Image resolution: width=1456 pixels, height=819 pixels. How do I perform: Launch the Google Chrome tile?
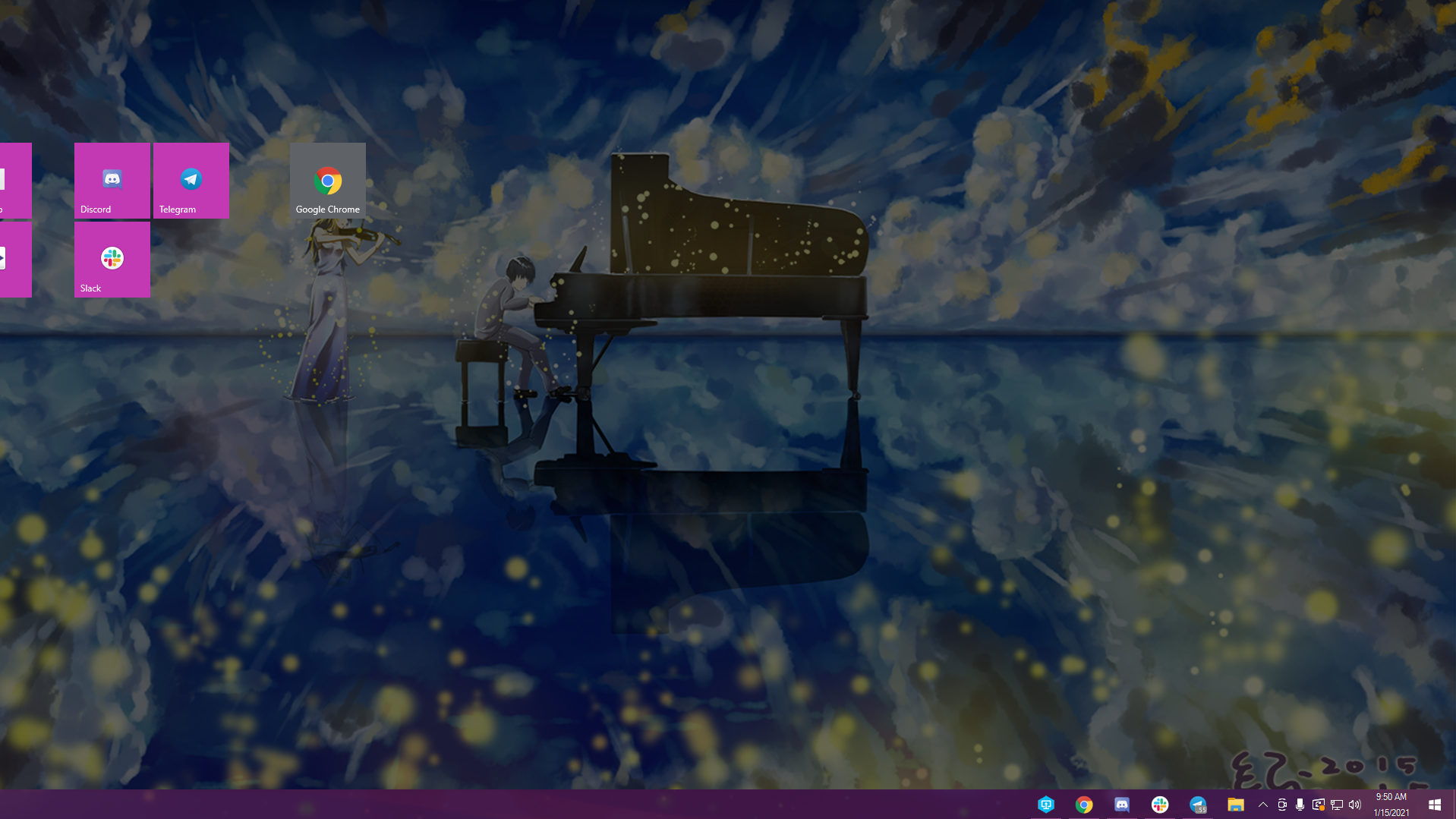(x=327, y=181)
